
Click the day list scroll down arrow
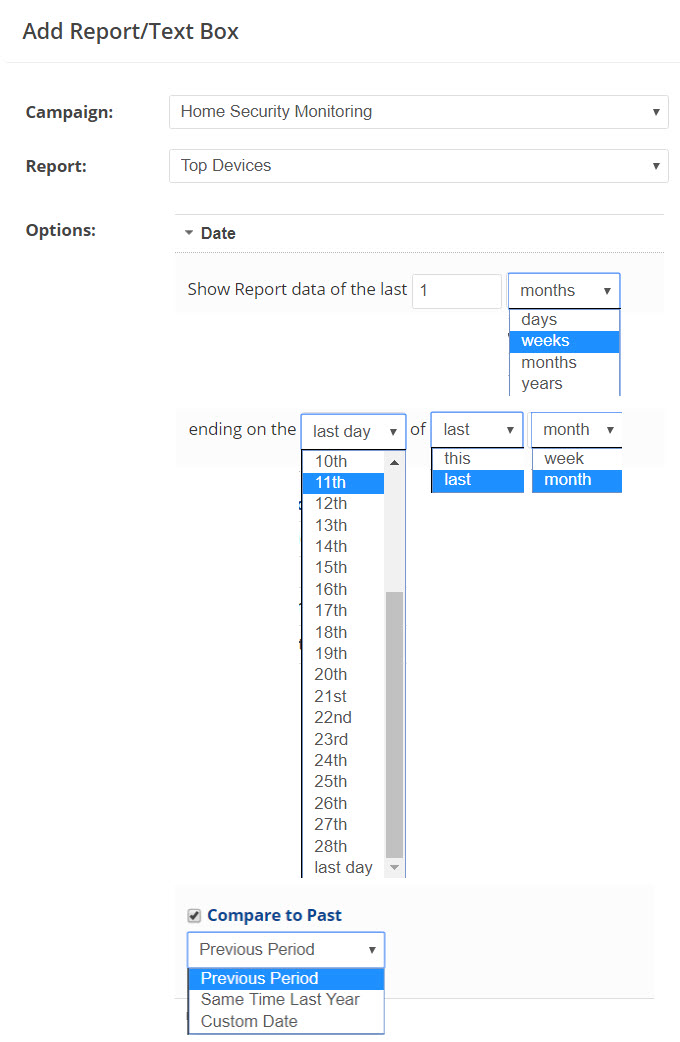click(394, 867)
